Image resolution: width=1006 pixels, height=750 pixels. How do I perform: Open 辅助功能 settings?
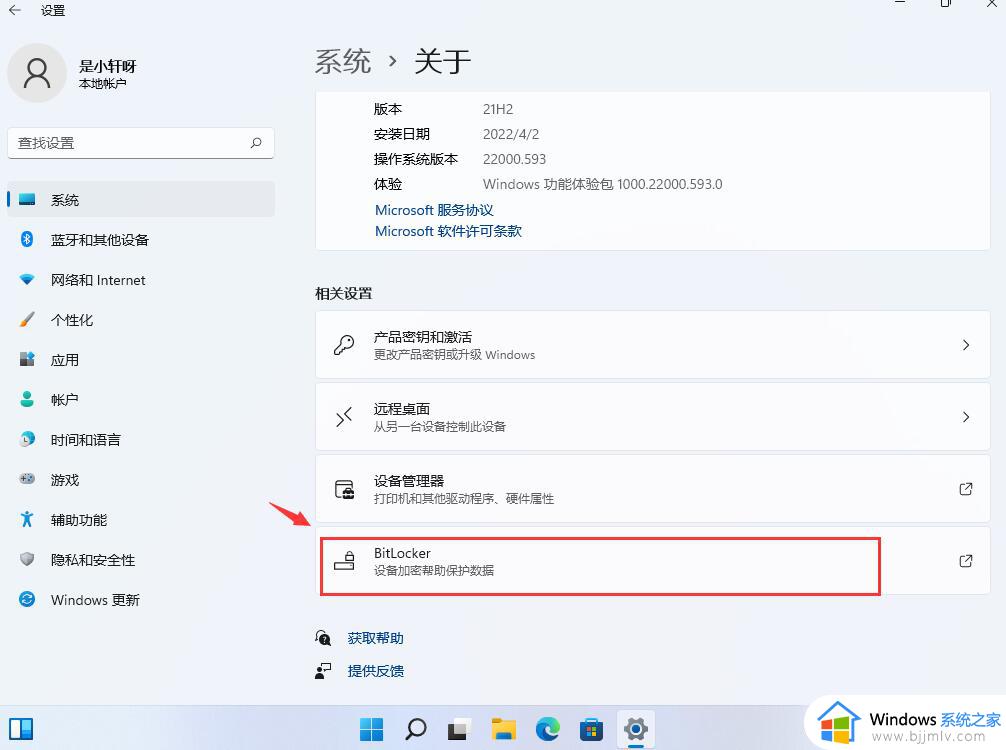pos(141,520)
